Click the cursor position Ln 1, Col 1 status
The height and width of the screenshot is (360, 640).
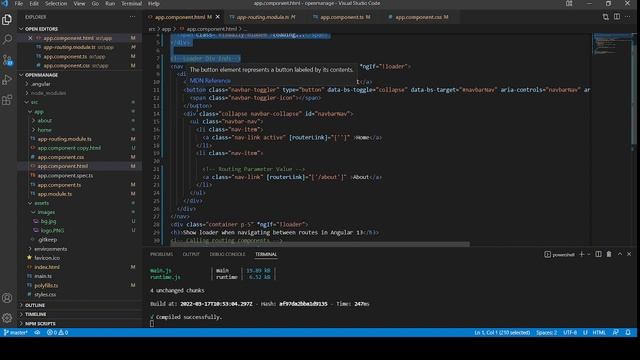point(502,333)
